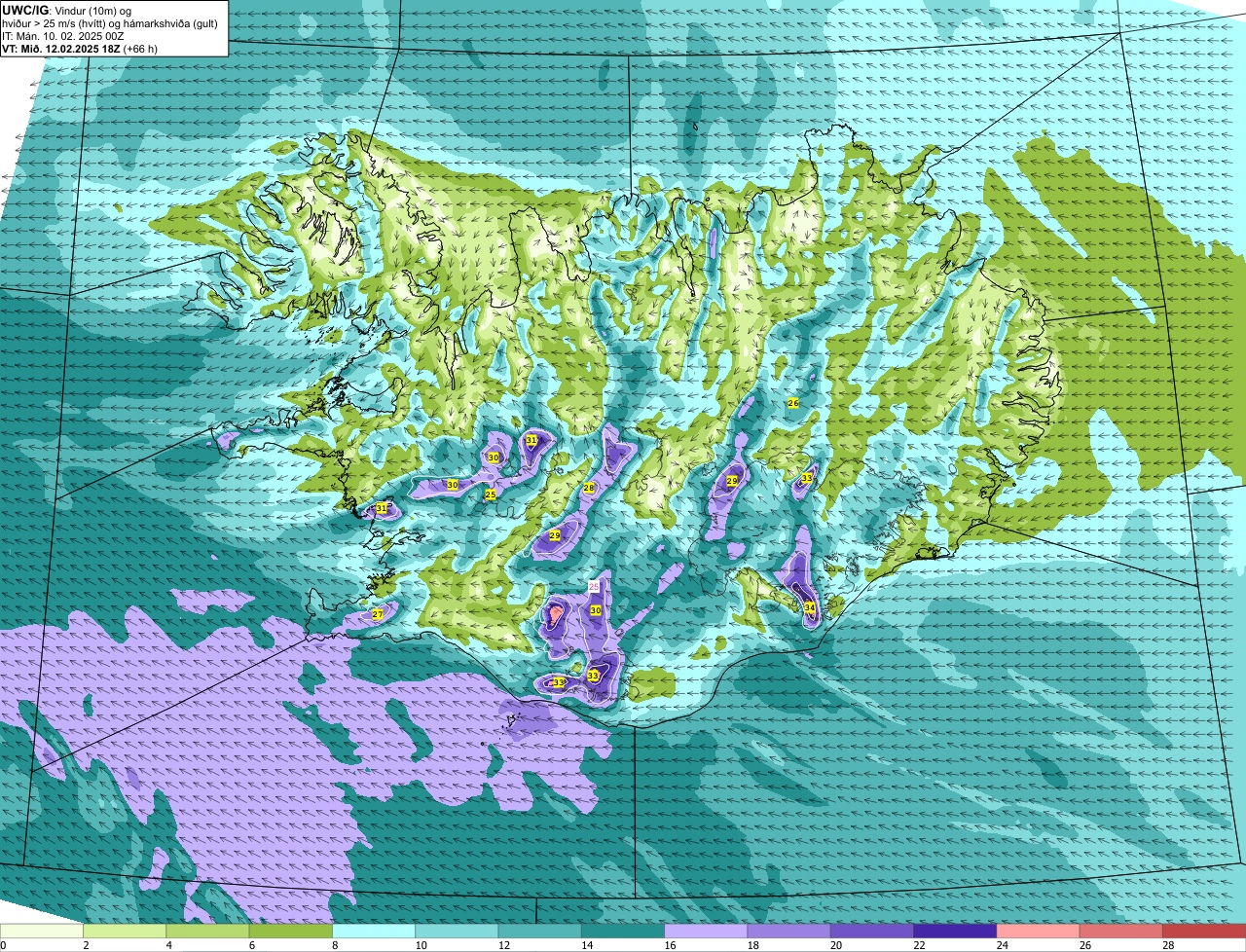The image size is (1246, 952).
Task: Click the 0–2 m/s pale cream legend swatch
Action: pyautogui.click(x=42, y=931)
